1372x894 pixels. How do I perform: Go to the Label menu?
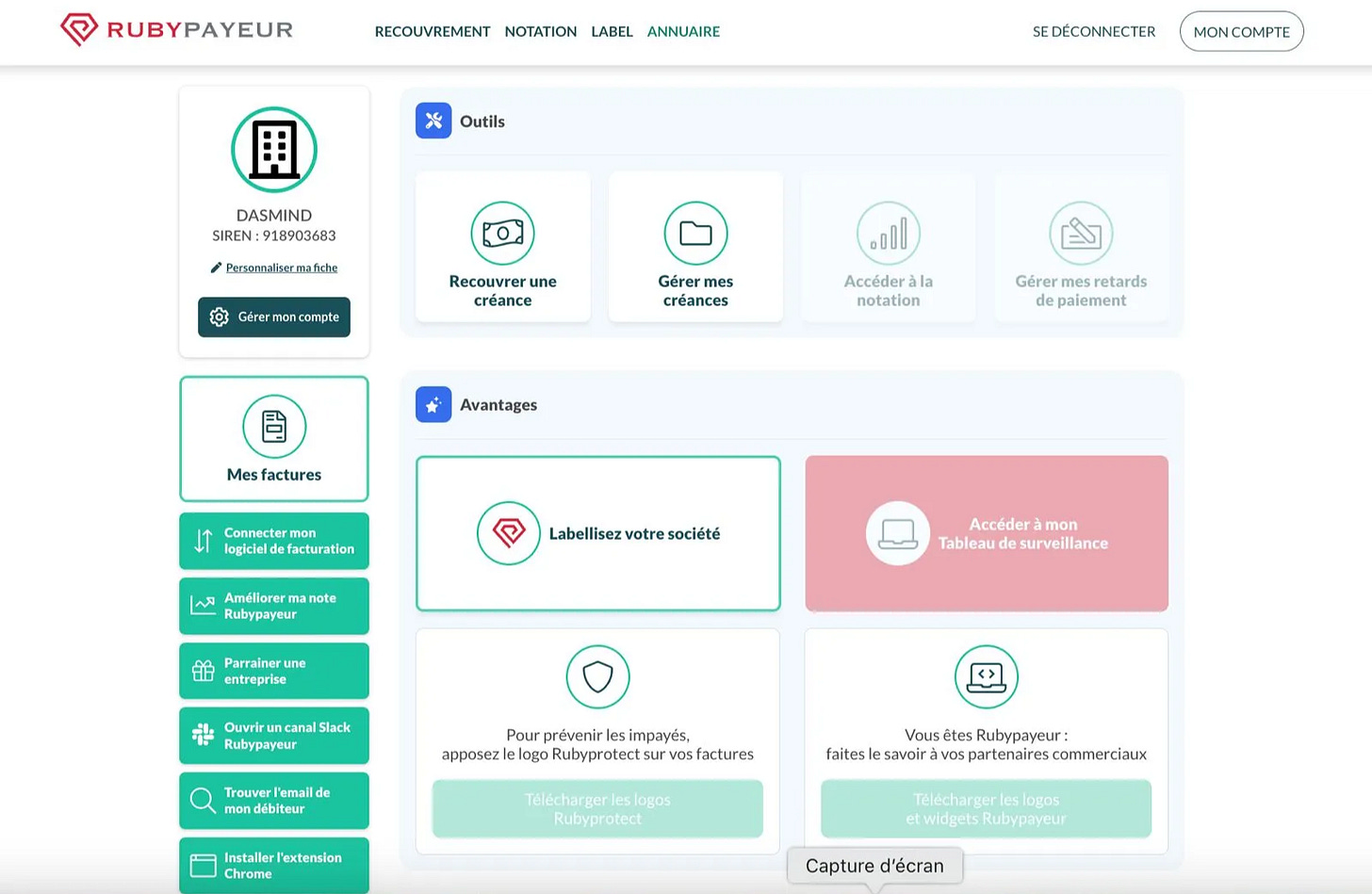(x=612, y=31)
